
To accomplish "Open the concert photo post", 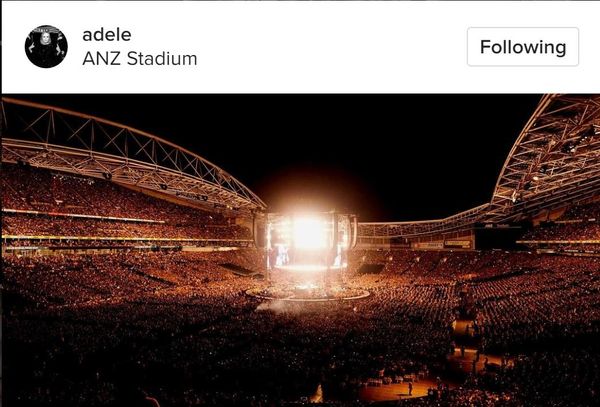I will coord(301,250).
